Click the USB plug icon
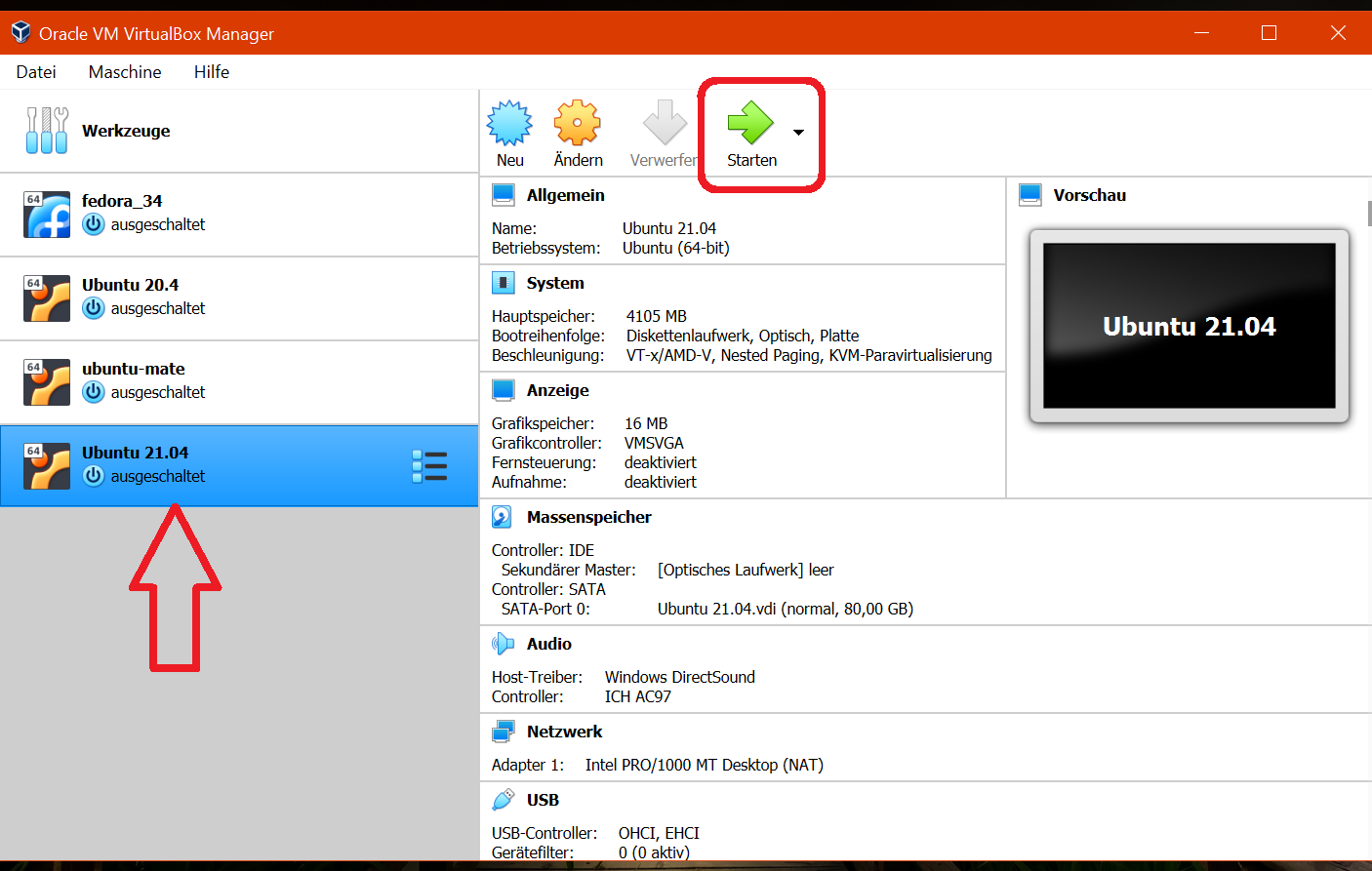The width and height of the screenshot is (1372, 871). click(504, 800)
